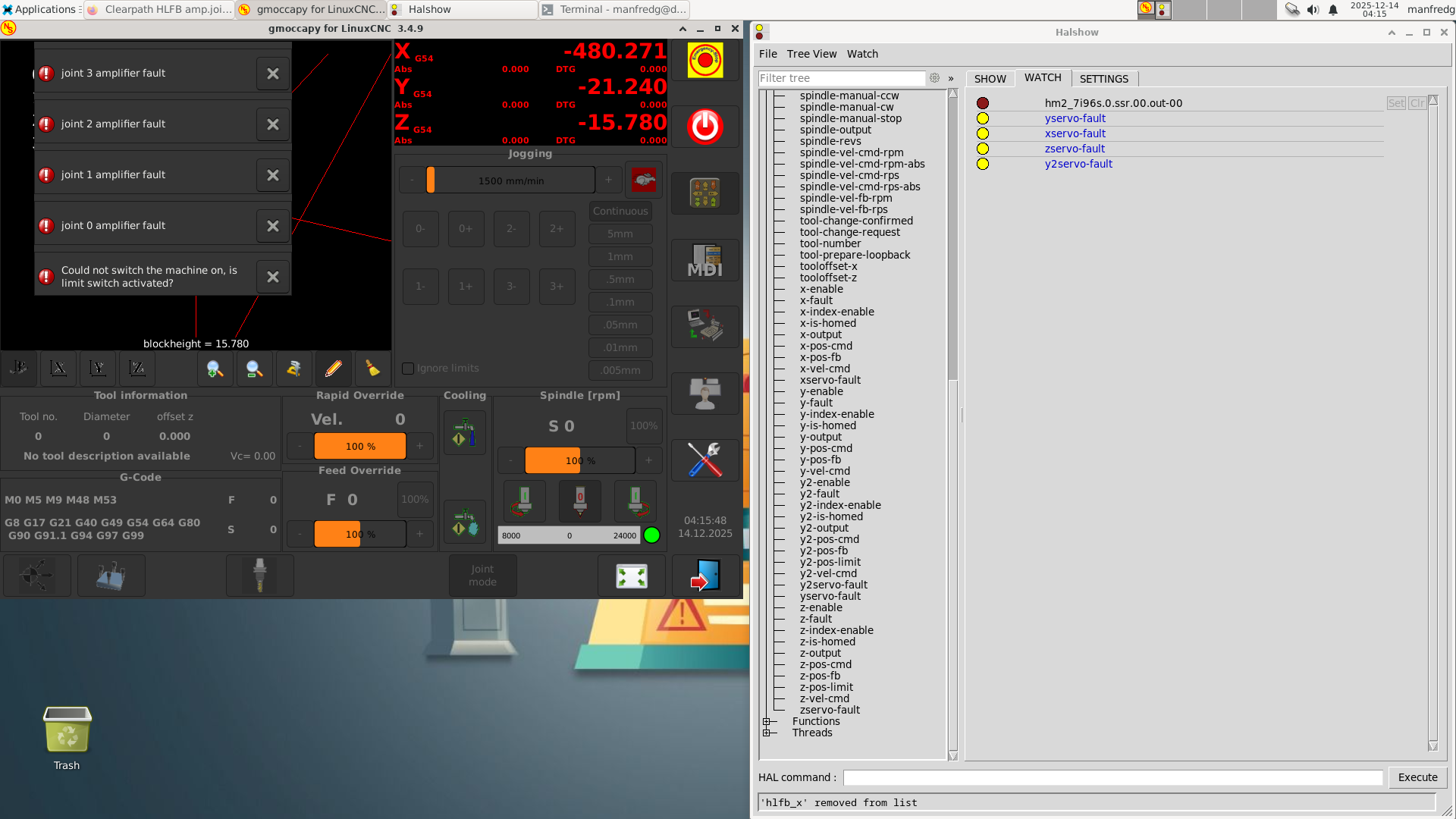Image resolution: width=1456 pixels, height=819 pixels.
Task: Open MDI mode
Action: pos(704,260)
